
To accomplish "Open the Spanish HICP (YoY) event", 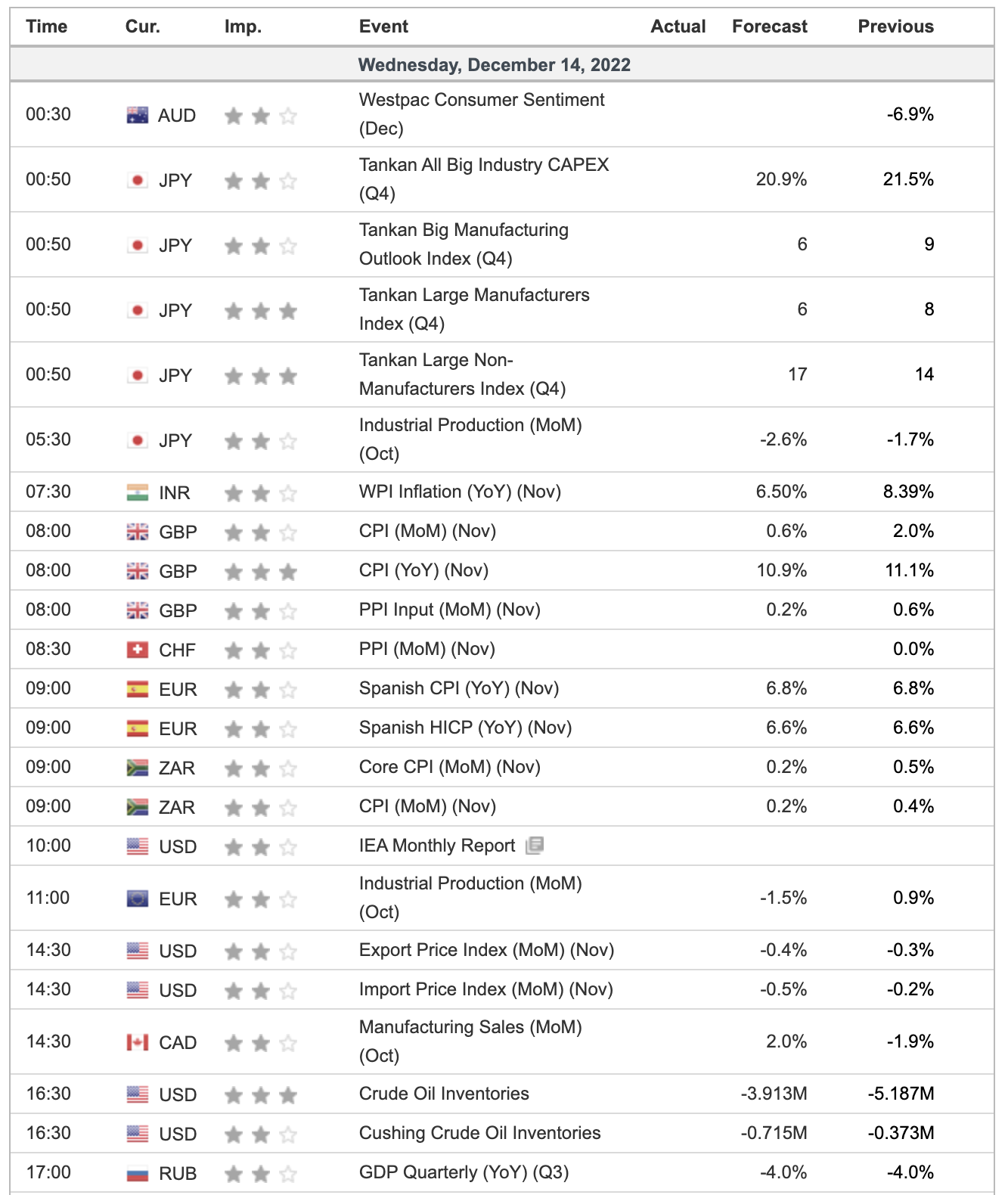I will pos(465,728).
